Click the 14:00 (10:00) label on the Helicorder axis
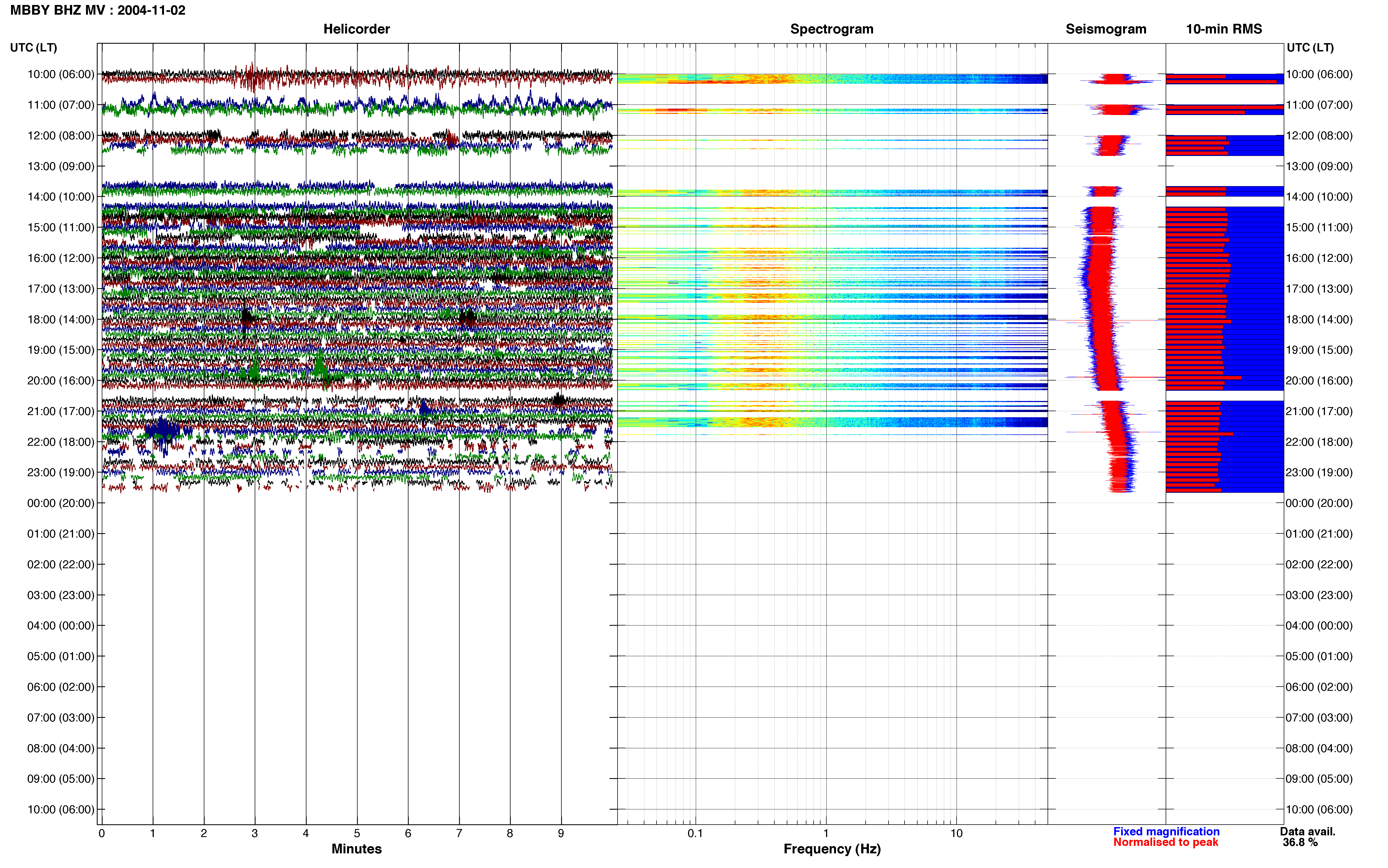 pyautogui.click(x=61, y=197)
